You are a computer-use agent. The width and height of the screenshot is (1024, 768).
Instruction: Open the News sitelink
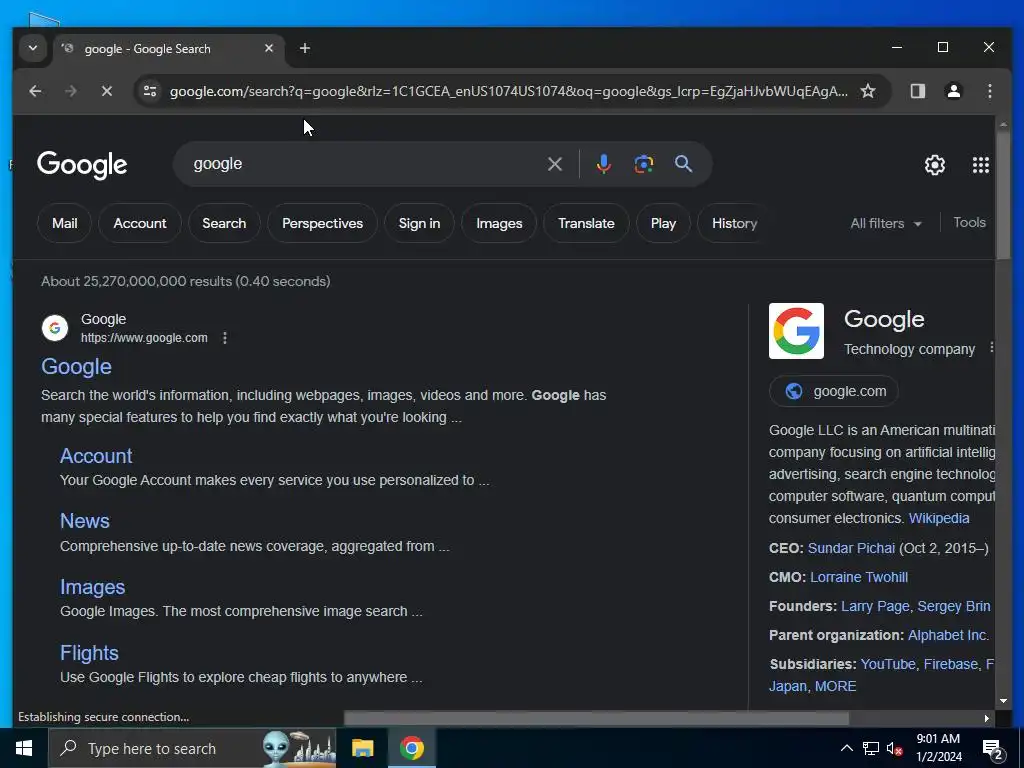coord(85,521)
